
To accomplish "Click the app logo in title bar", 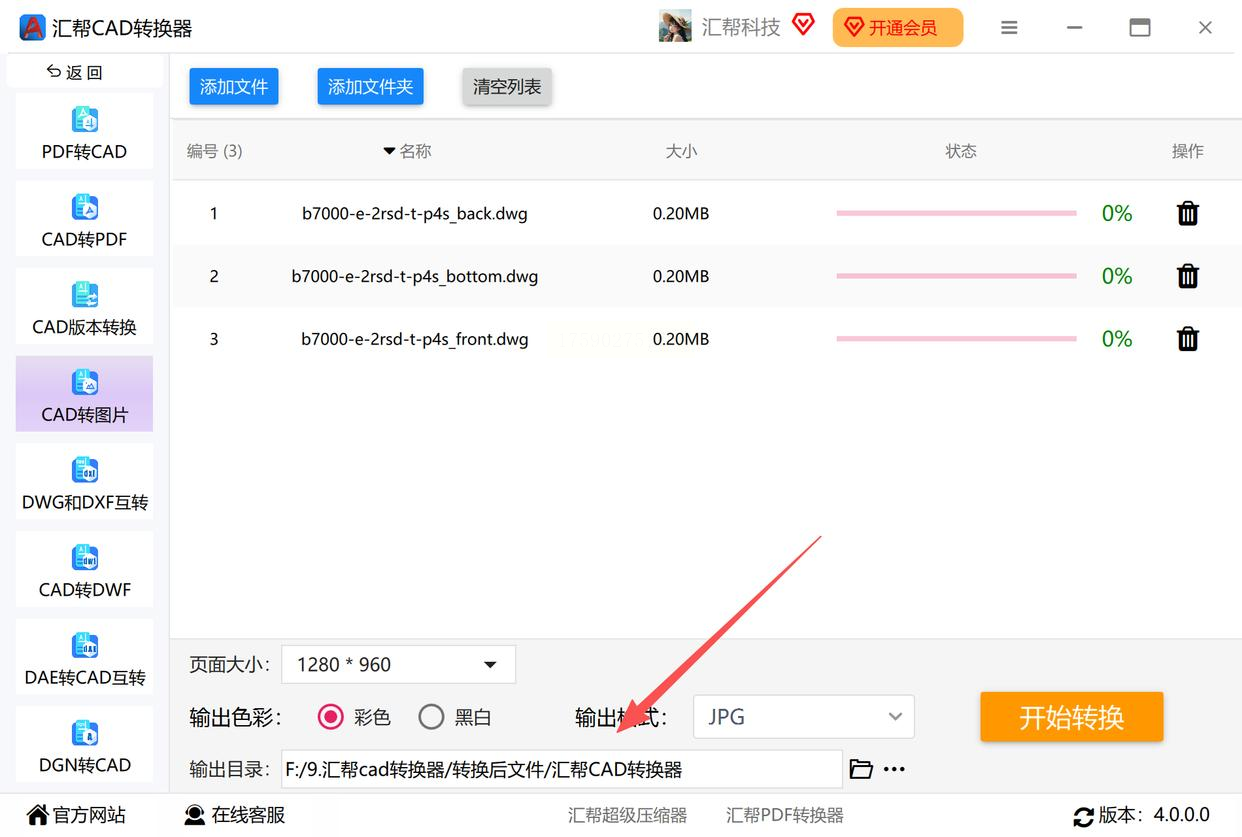I will click(x=32, y=27).
